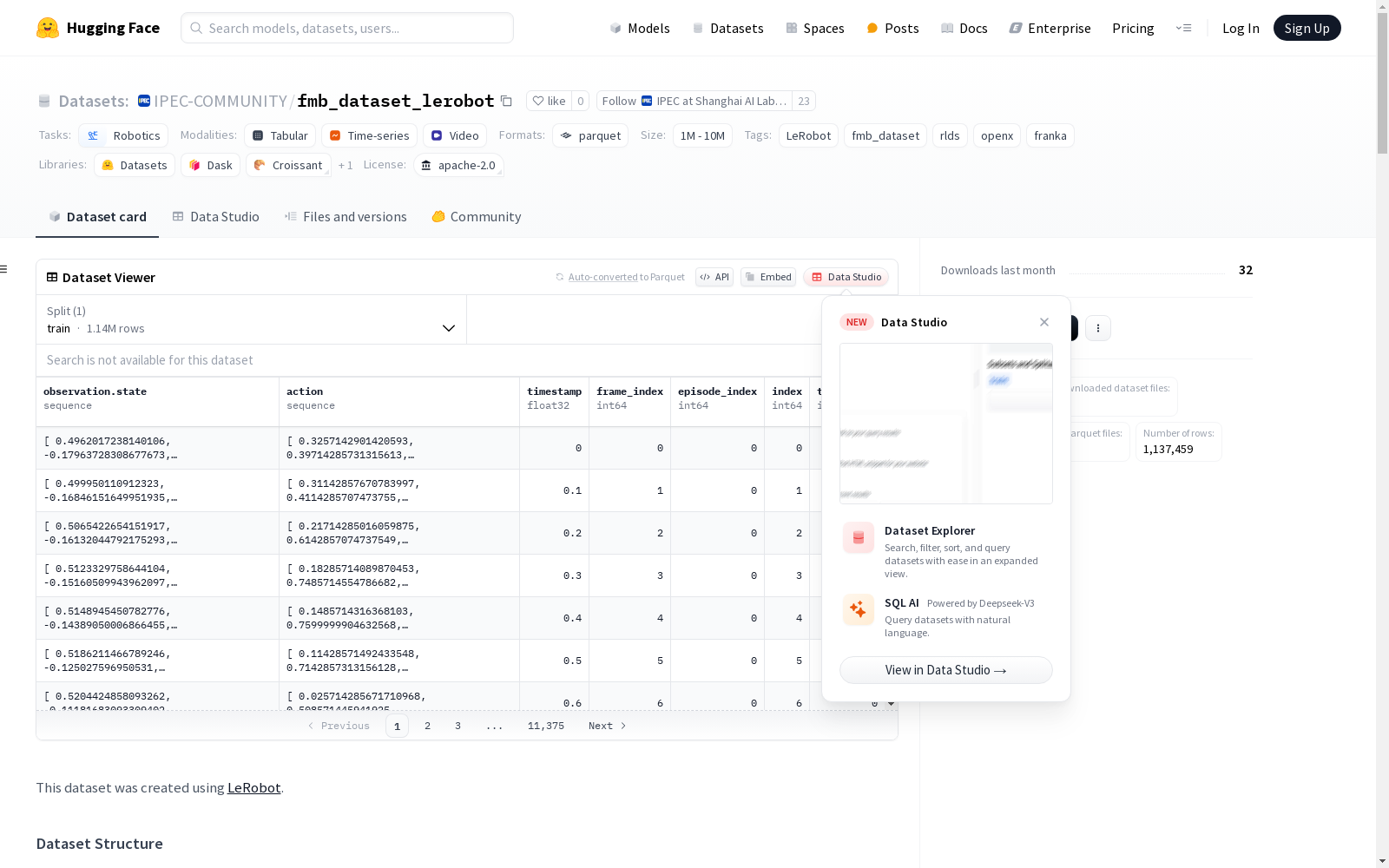Image resolution: width=1389 pixels, height=868 pixels.
Task: Click the Embed button
Action: pos(768,277)
